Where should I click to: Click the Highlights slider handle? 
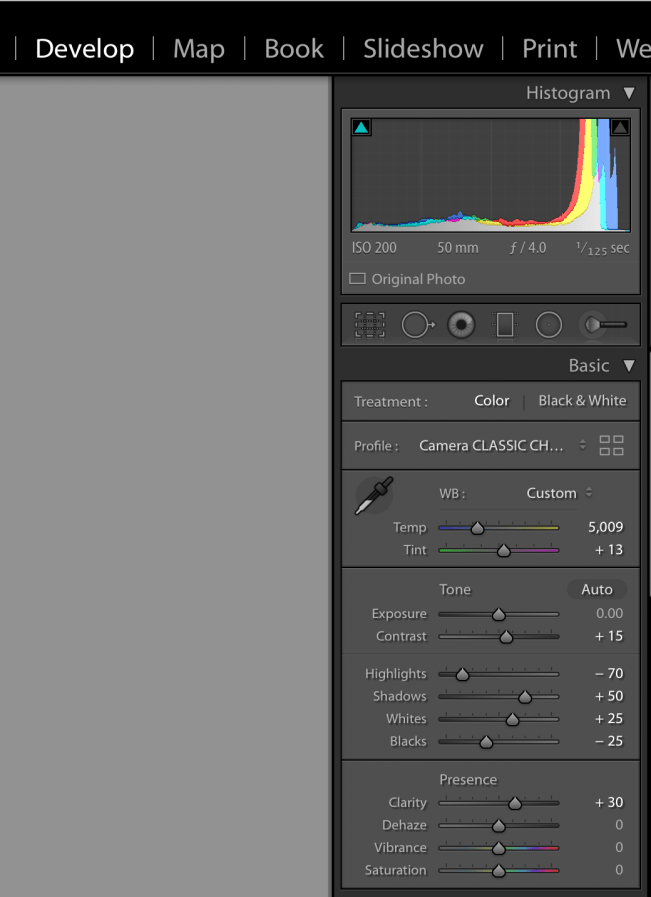[462, 674]
